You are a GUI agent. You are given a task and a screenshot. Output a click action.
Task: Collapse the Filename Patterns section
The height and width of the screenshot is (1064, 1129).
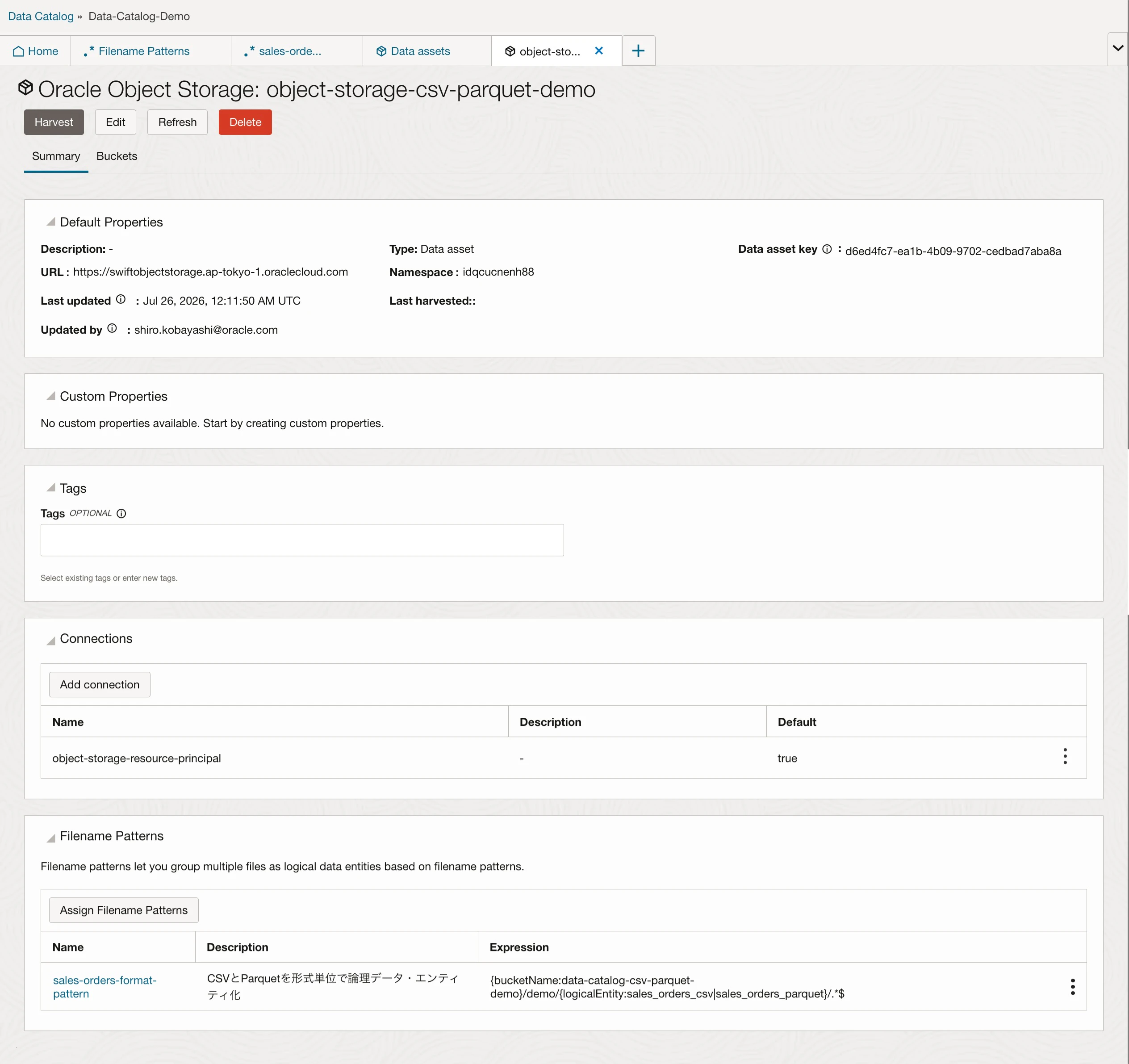(x=50, y=838)
